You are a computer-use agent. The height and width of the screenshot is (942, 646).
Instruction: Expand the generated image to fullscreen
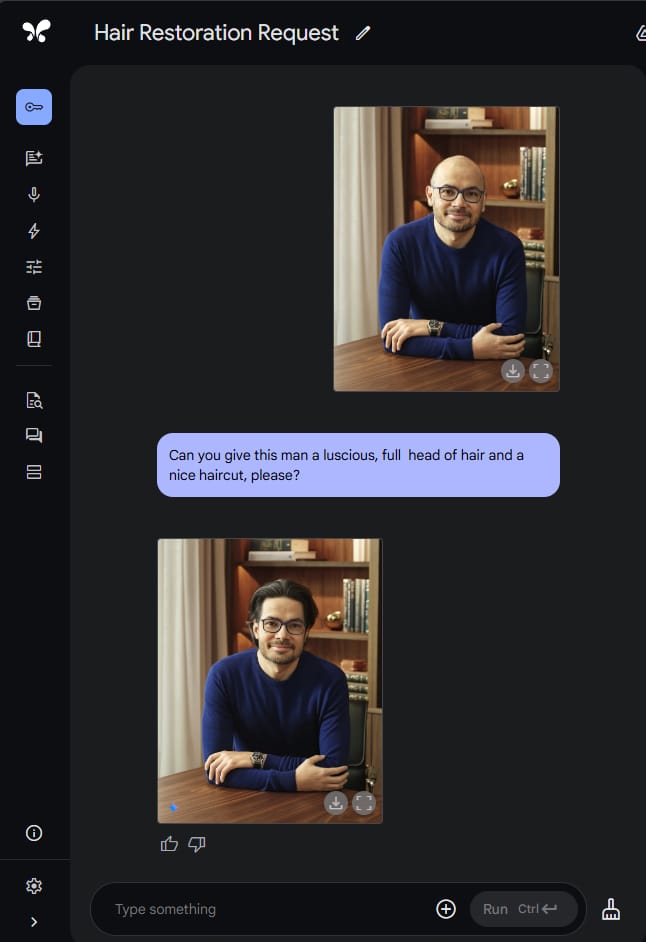(364, 803)
